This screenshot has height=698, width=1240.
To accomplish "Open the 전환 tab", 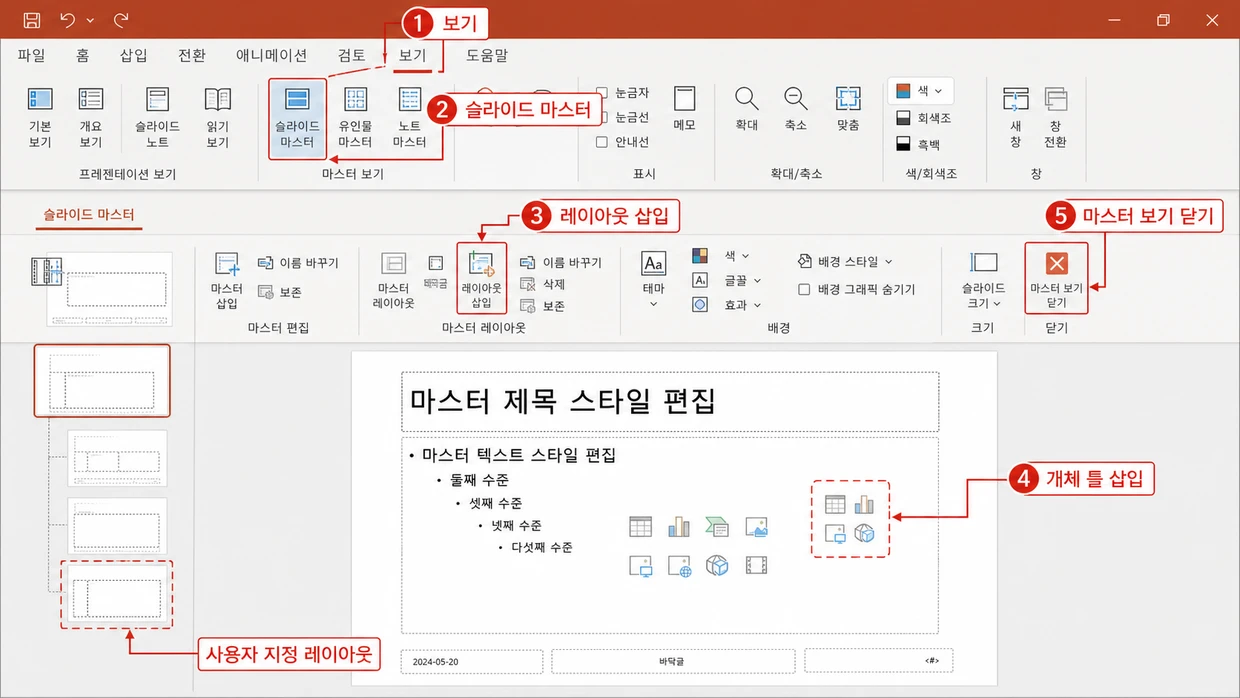I will [192, 56].
